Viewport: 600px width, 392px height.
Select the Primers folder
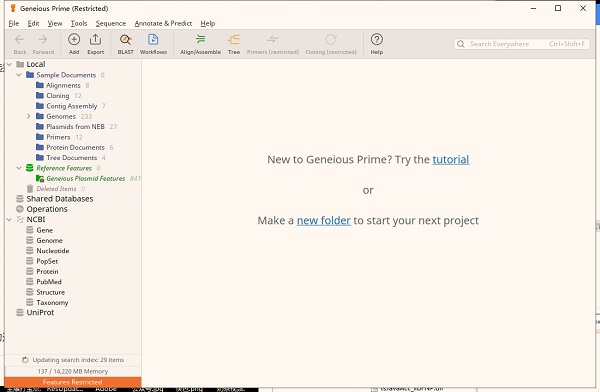coord(59,137)
